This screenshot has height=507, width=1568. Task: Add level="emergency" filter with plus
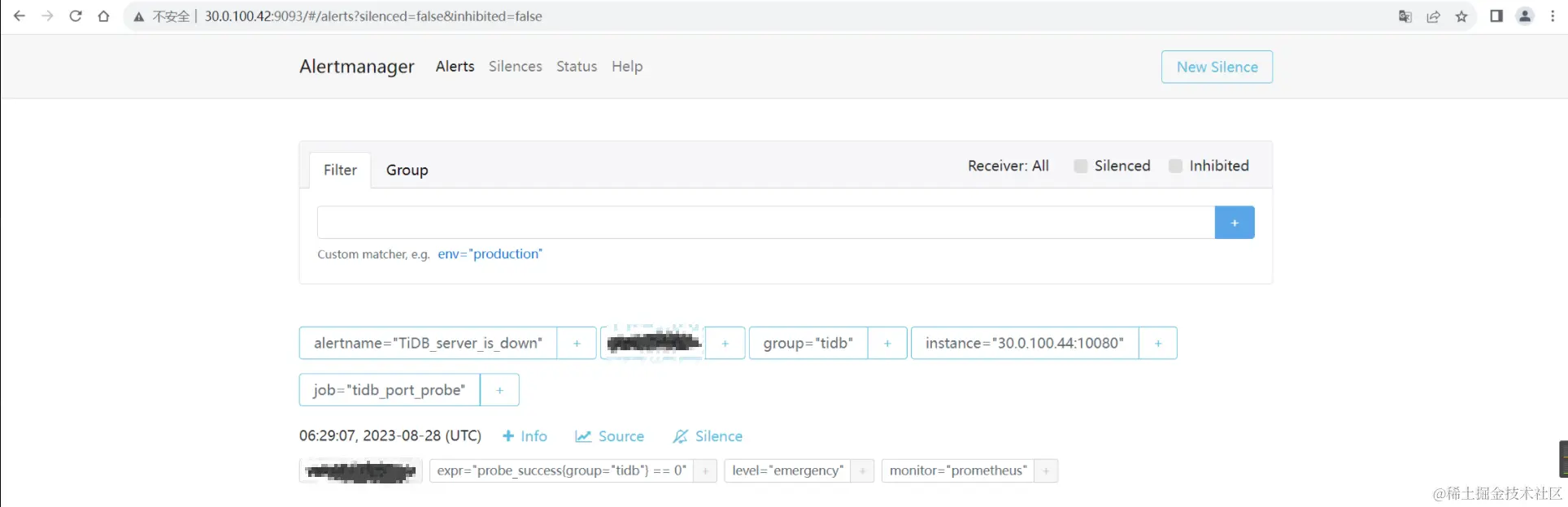click(862, 471)
